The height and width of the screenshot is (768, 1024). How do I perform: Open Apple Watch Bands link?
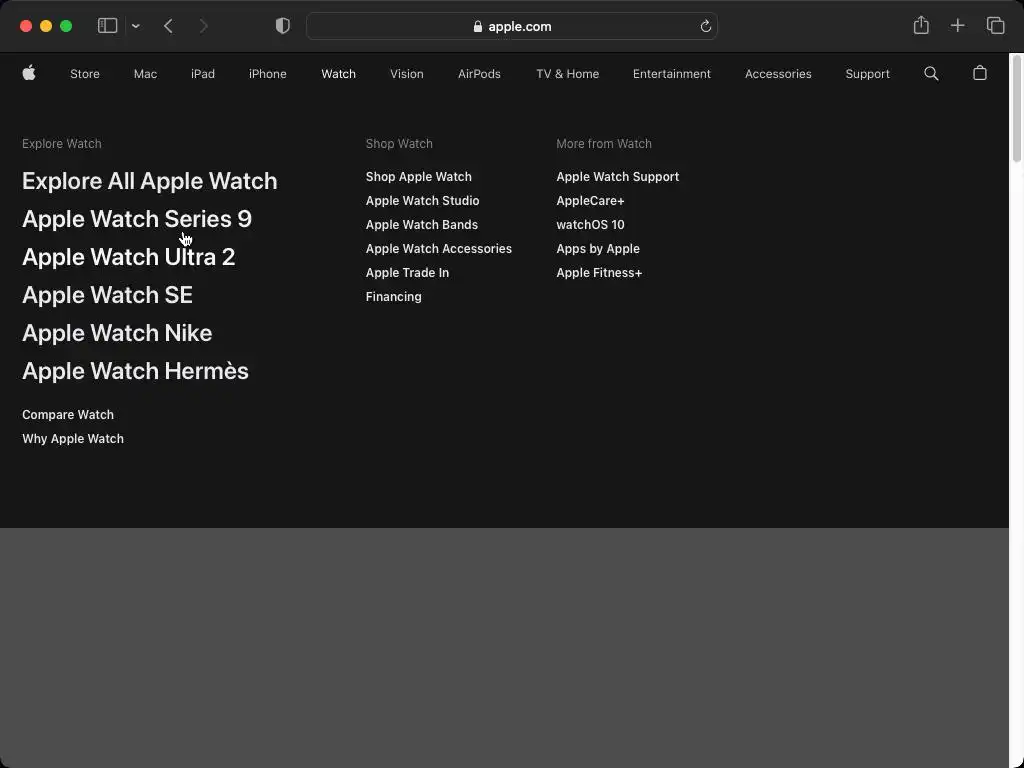[x=422, y=225]
